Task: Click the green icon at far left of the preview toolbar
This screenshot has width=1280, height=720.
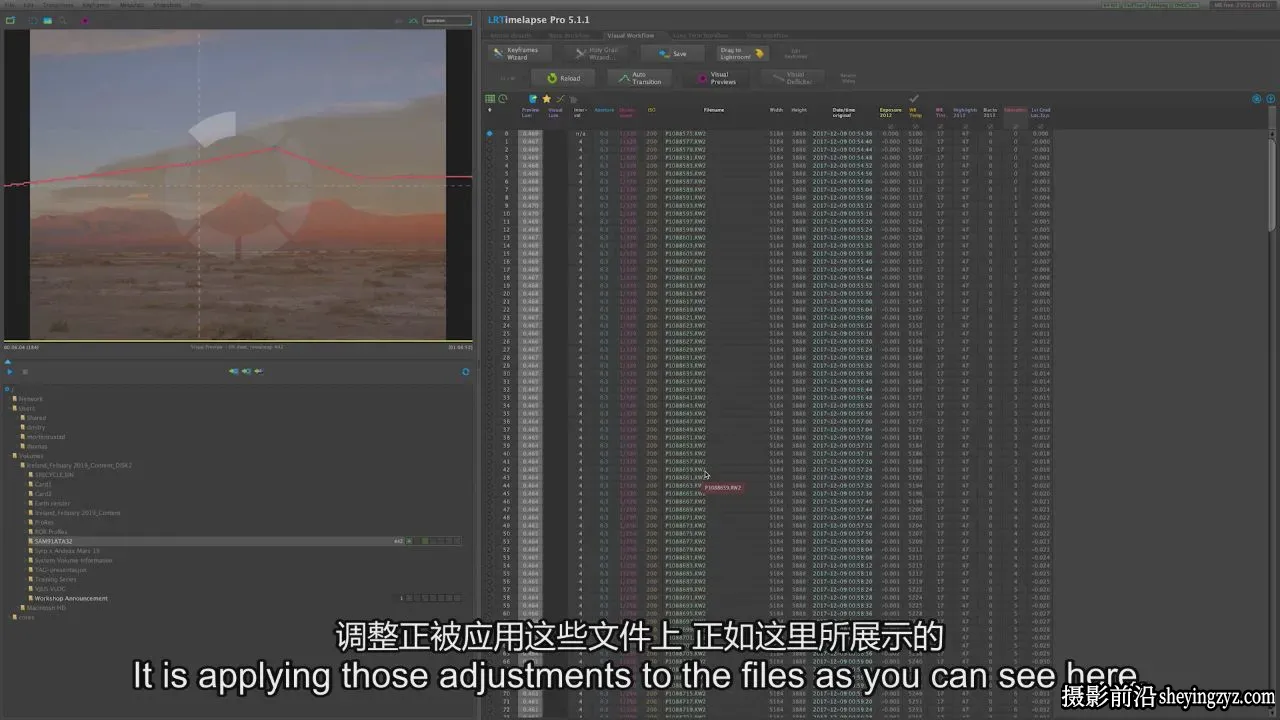Action: click(x=10, y=20)
